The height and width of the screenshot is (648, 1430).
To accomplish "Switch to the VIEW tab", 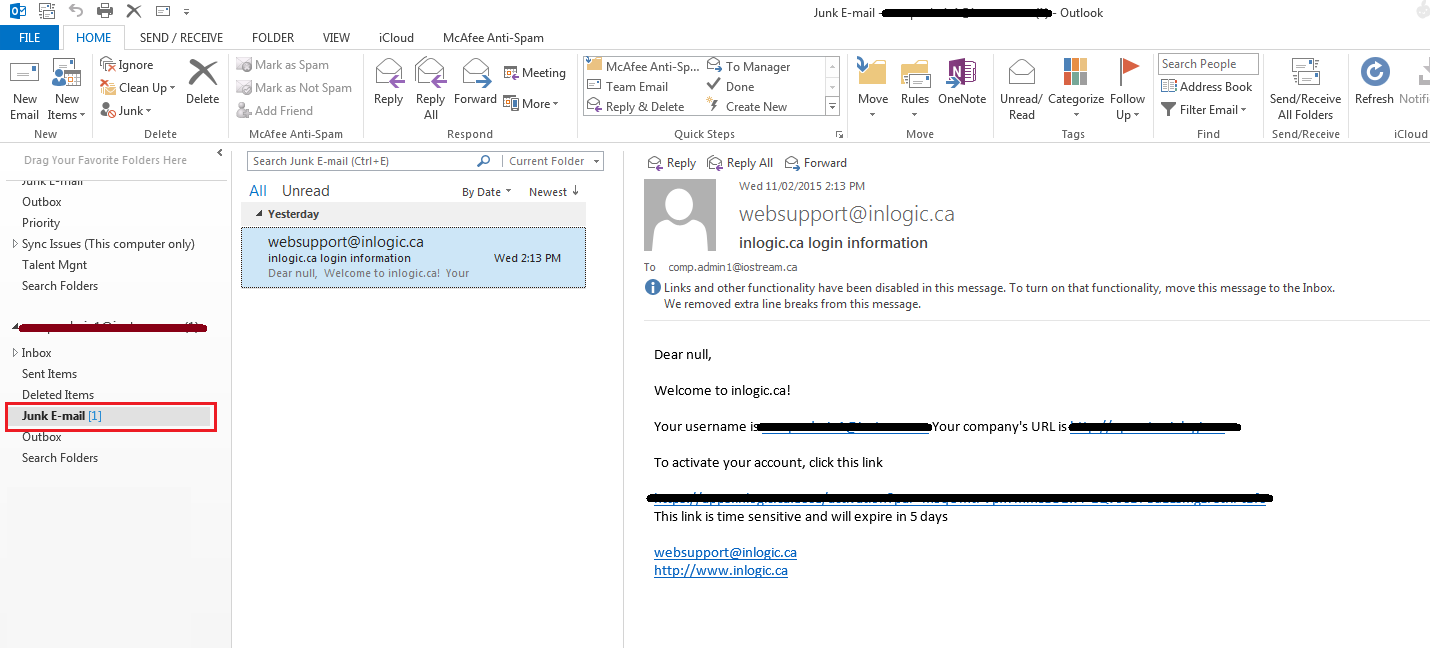I will (x=336, y=38).
